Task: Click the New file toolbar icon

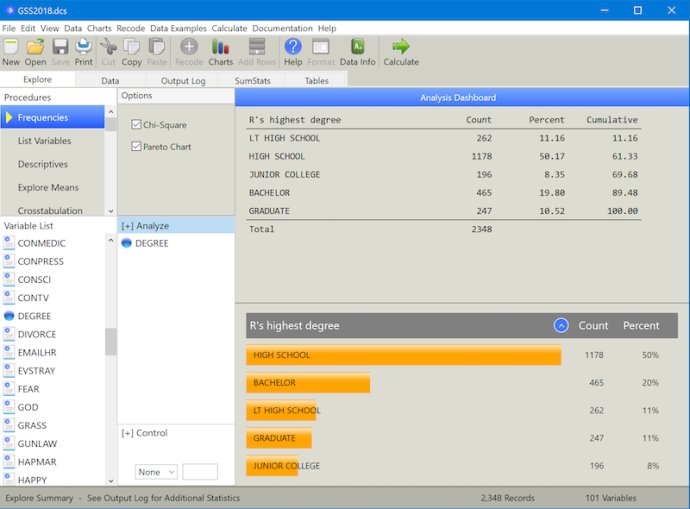Action: tap(11, 47)
